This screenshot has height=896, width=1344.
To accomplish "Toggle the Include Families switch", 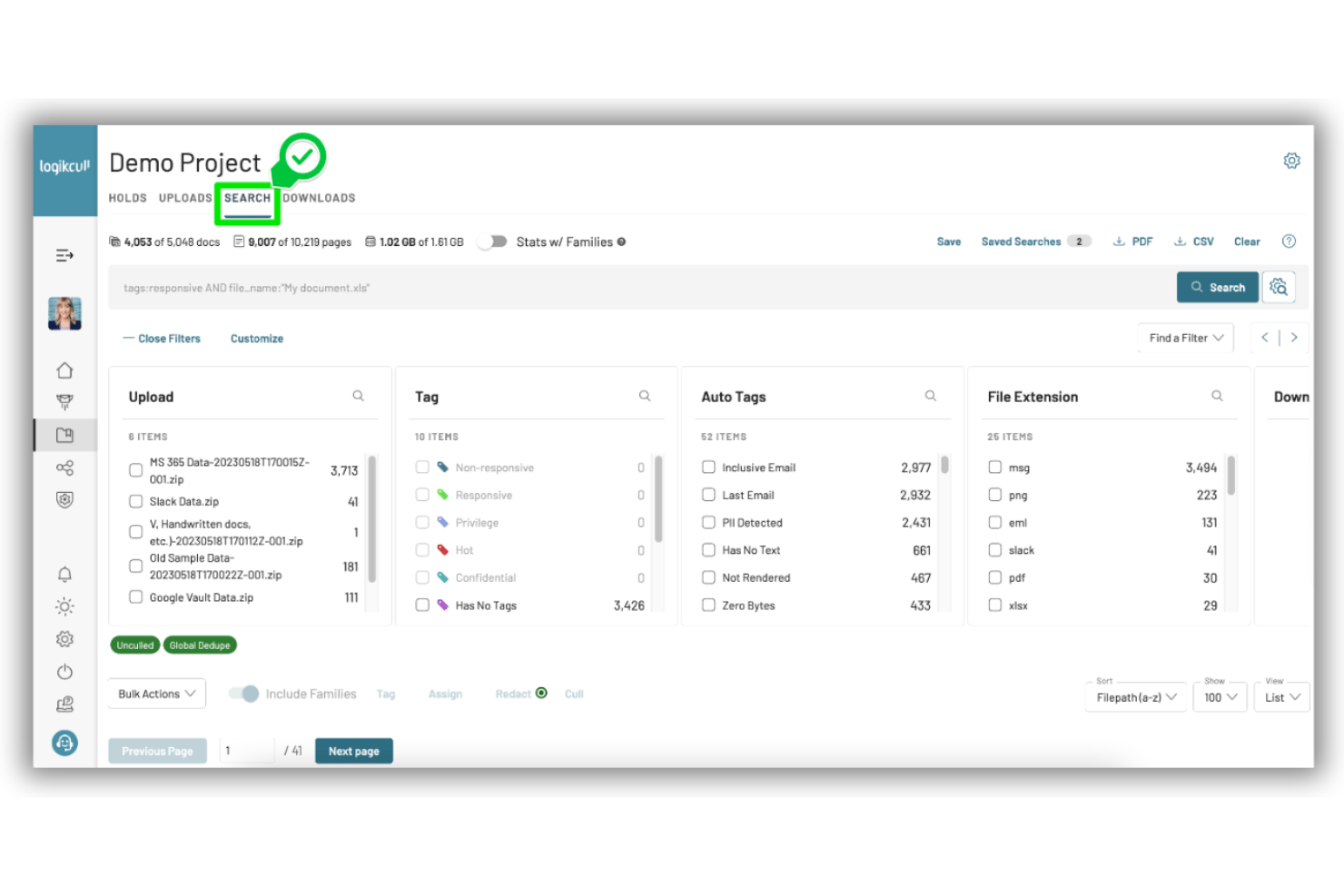I will [x=243, y=694].
